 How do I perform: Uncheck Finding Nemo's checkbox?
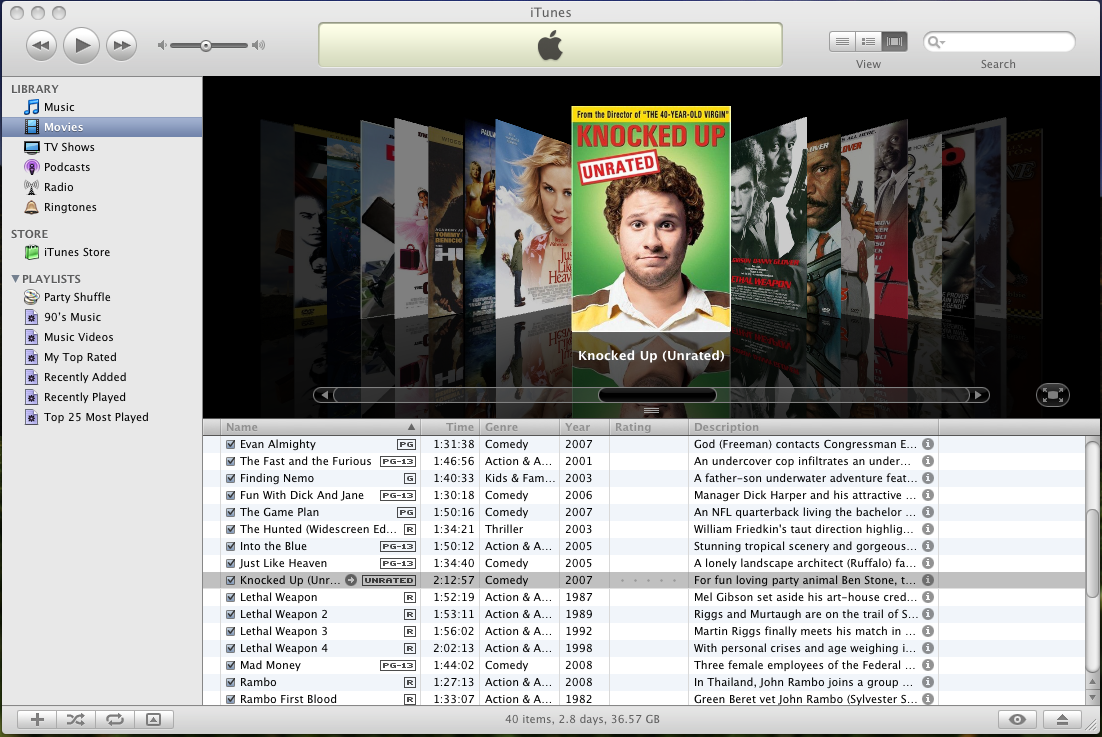pos(231,478)
